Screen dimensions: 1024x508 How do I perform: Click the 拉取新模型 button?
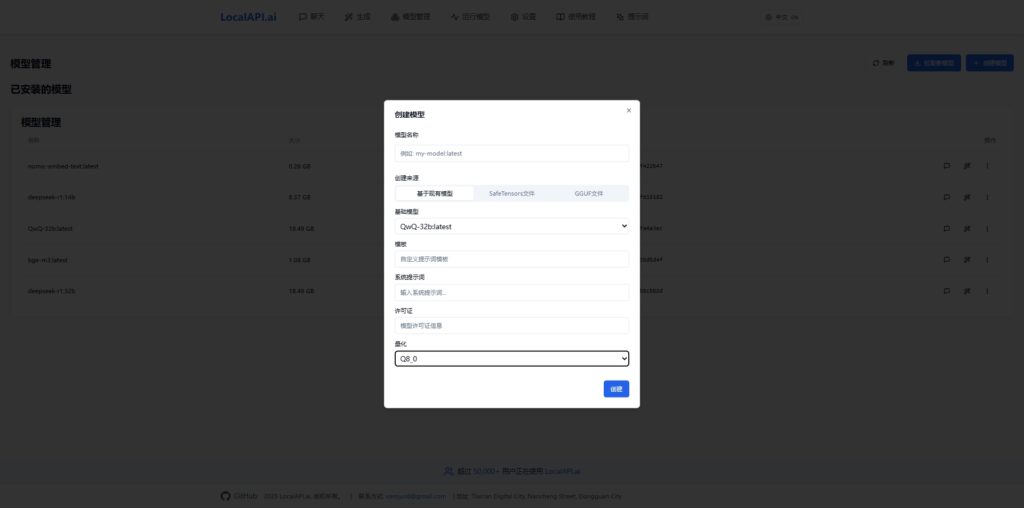[x=934, y=63]
